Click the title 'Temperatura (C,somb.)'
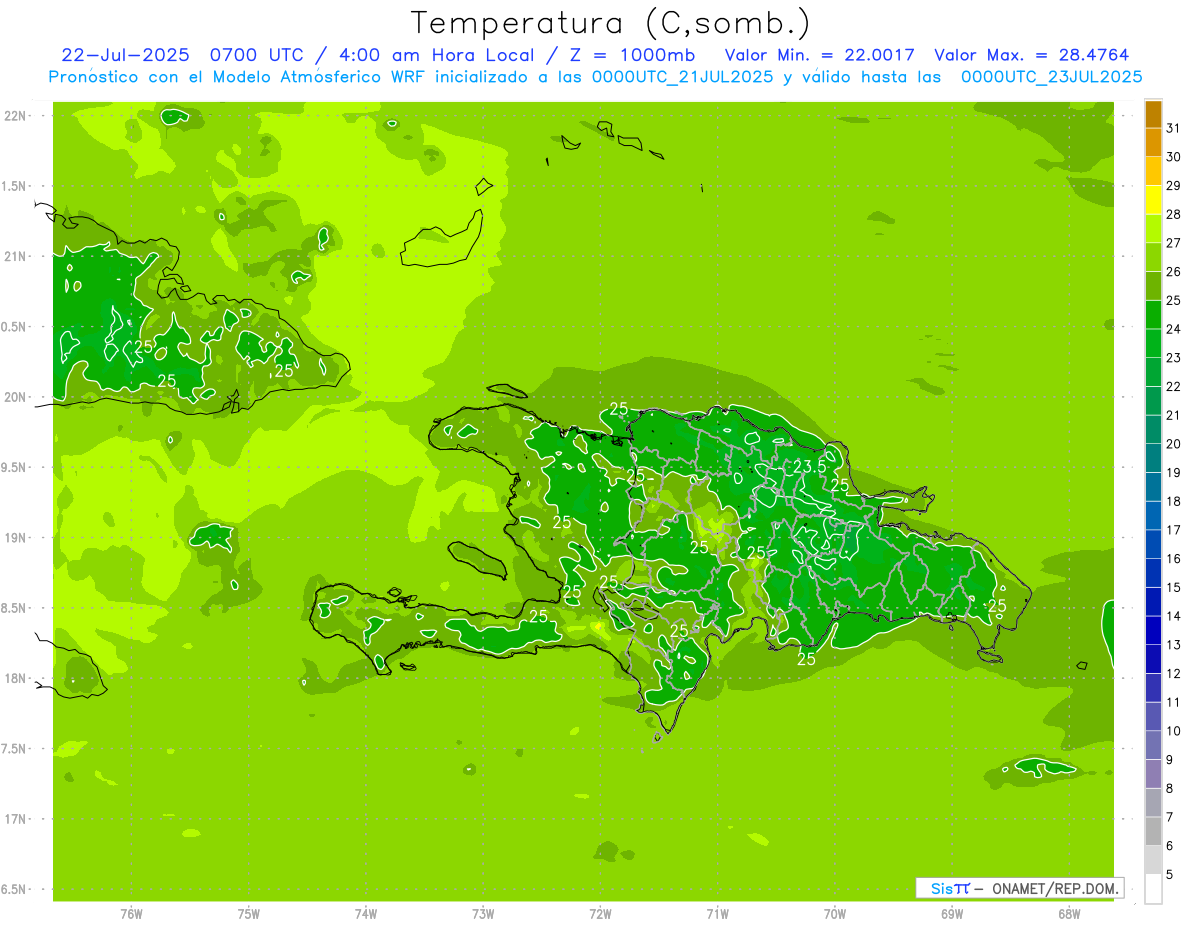Screen dimensions: 1200x927 (x=610, y=23)
